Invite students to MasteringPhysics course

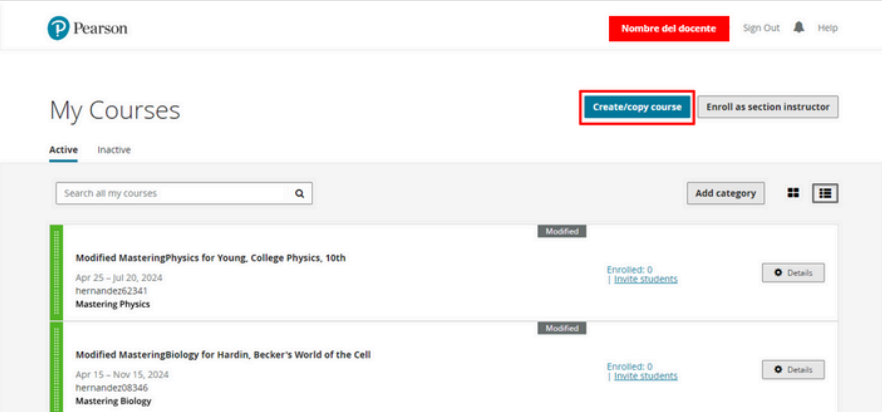click(646, 279)
